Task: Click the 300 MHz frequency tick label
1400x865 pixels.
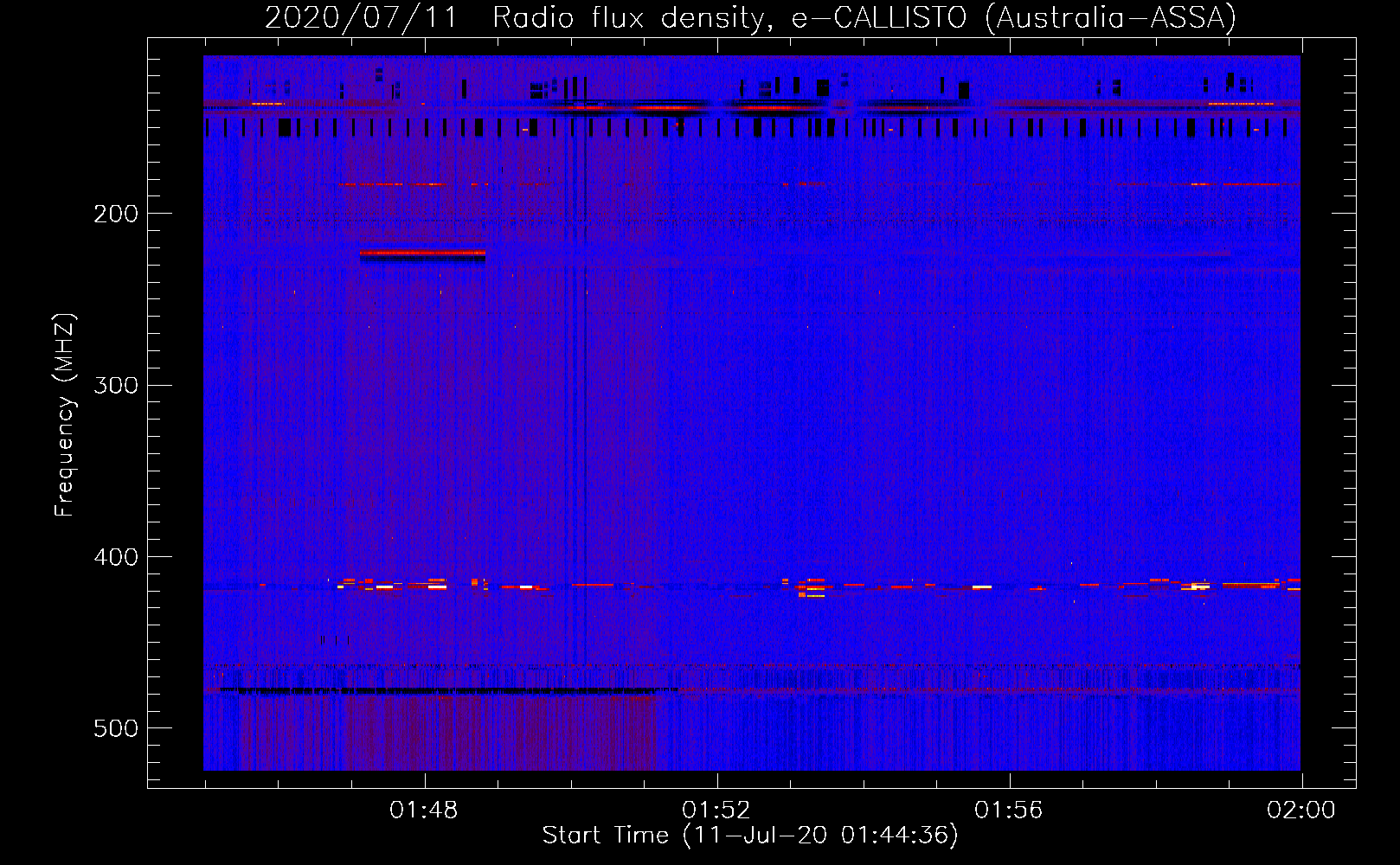Action: pyautogui.click(x=116, y=385)
